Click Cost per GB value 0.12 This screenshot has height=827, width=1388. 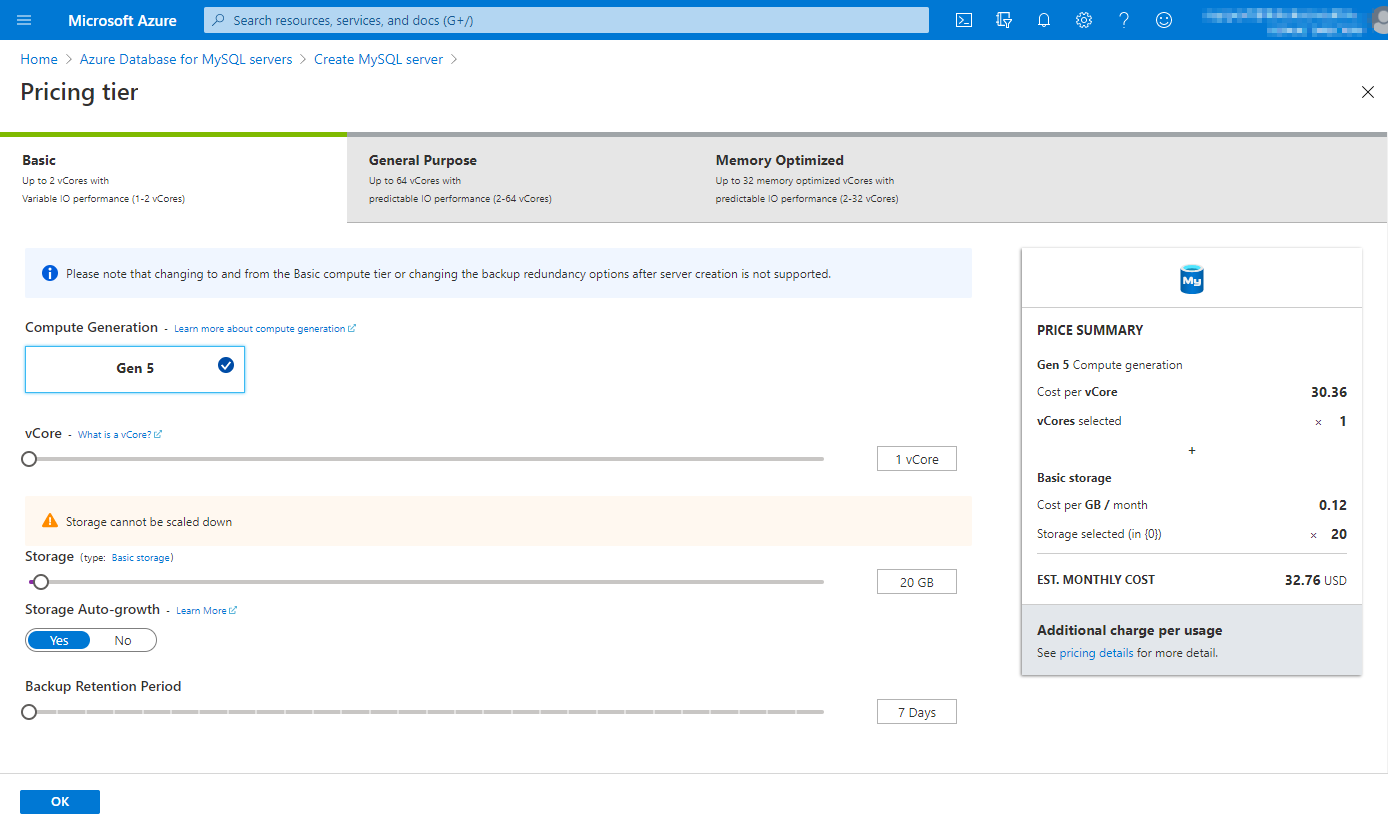(1333, 505)
